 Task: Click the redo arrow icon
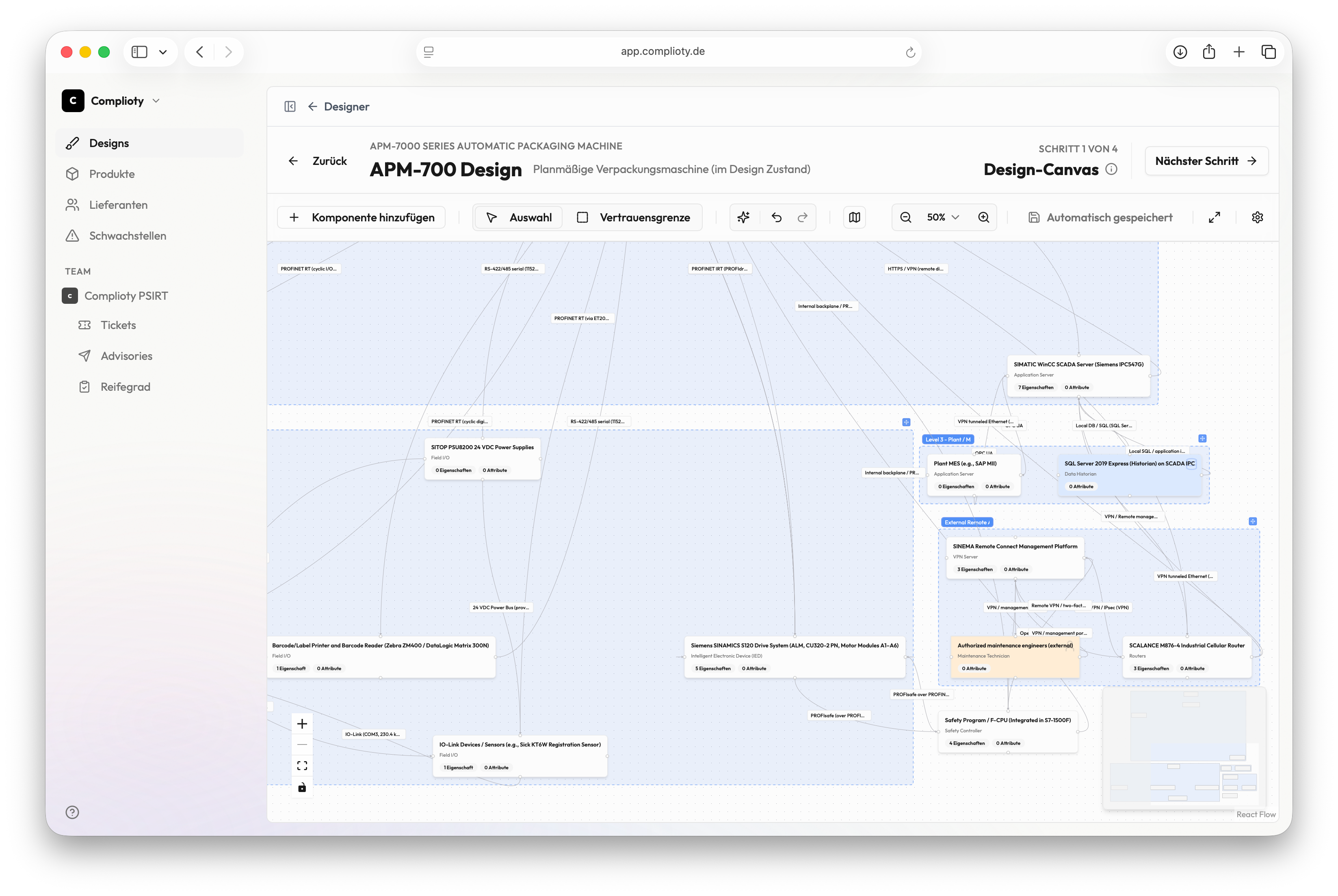[x=803, y=217]
